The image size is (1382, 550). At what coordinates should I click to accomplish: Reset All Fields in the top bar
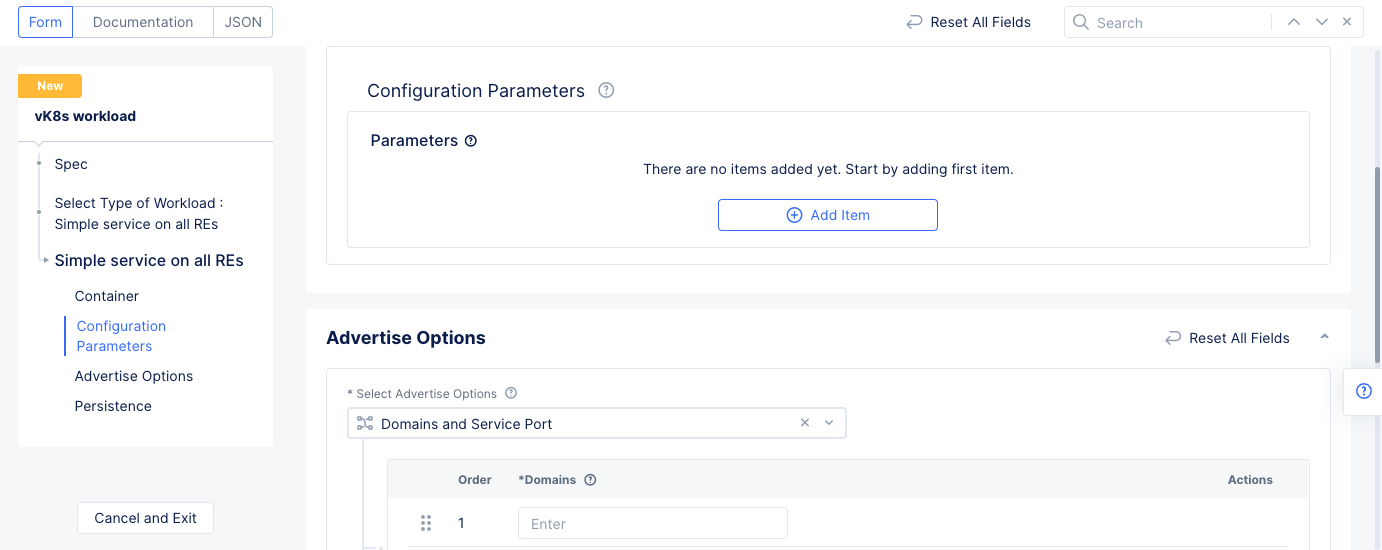tap(968, 22)
